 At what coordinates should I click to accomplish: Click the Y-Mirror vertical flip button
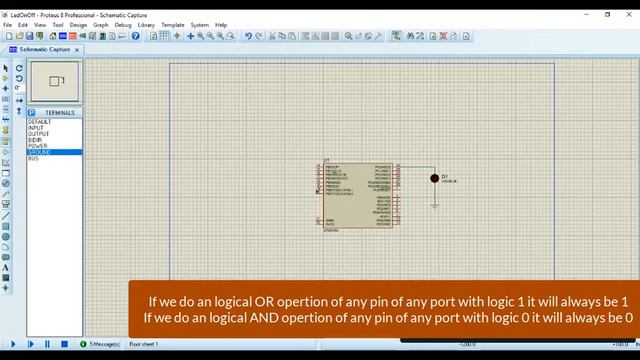(19, 111)
